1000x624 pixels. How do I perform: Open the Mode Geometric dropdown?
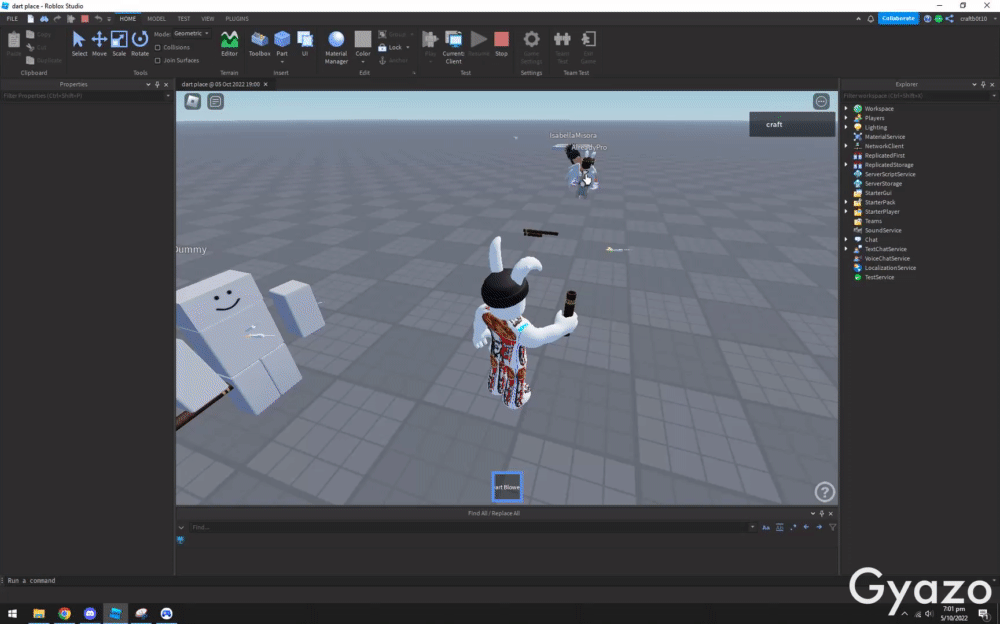(x=192, y=33)
